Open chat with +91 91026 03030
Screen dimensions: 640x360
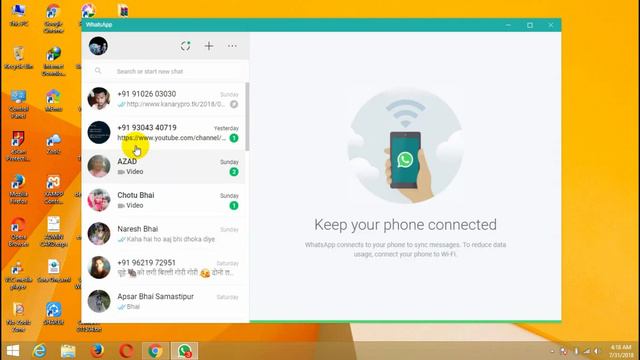coord(164,98)
